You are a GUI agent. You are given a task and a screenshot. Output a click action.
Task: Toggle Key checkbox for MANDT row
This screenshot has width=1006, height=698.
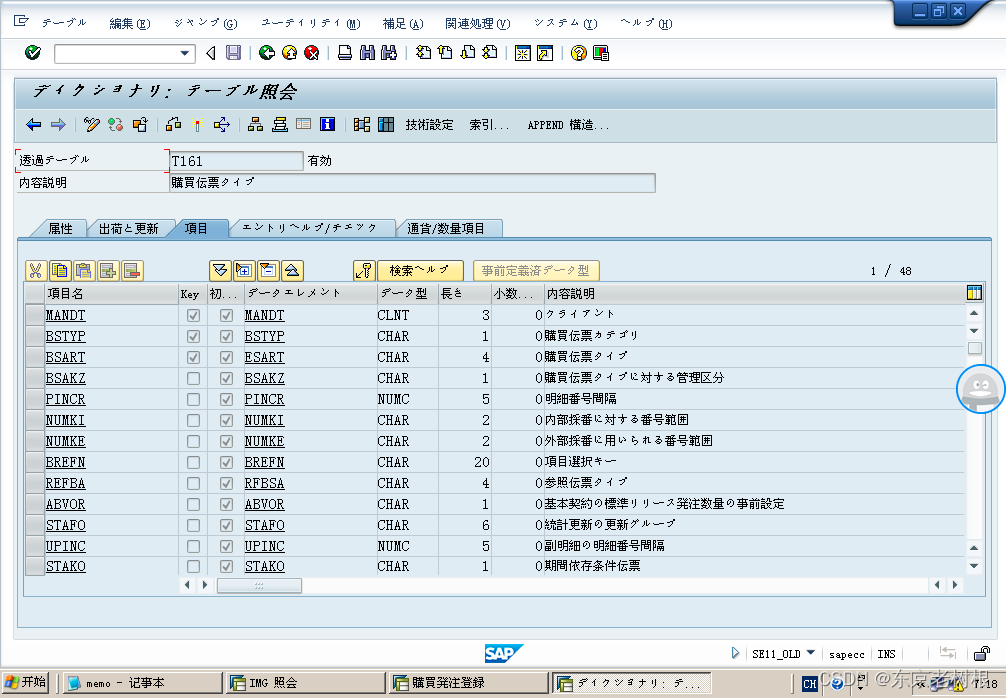193,316
